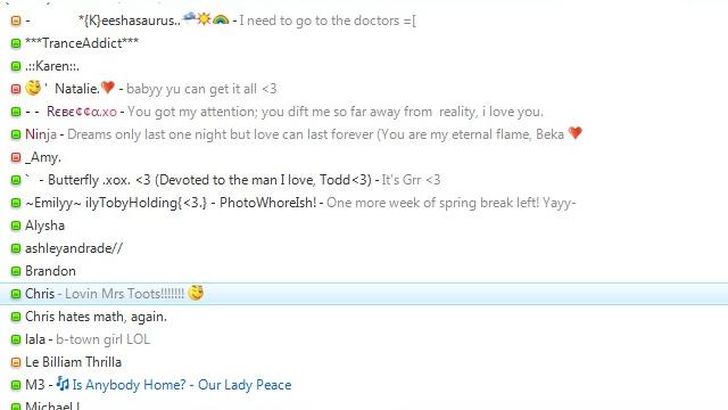Select the lala contact with b-town girl status
Viewport: 728px width, 410px height.
click(x=364, y=339)
